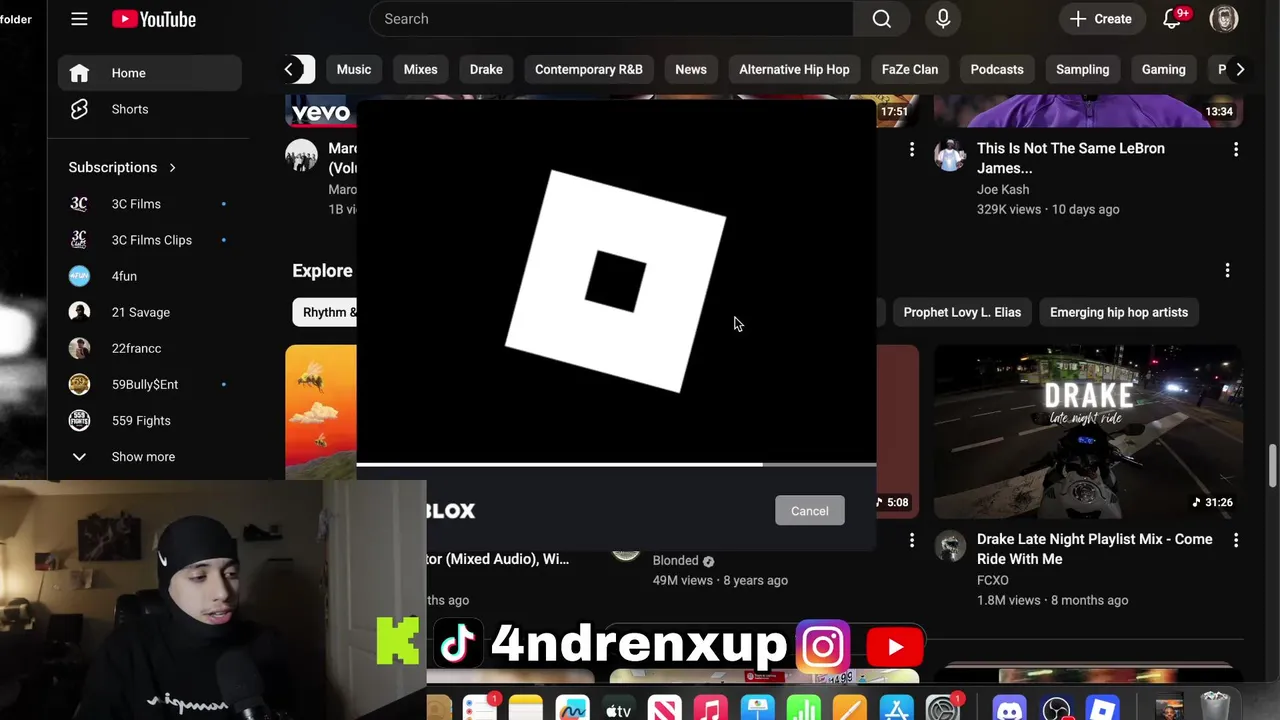Open the 21 Savage channel avatar
The image size is (1280, 720).
pyautogui.click(x=79, y=312)
